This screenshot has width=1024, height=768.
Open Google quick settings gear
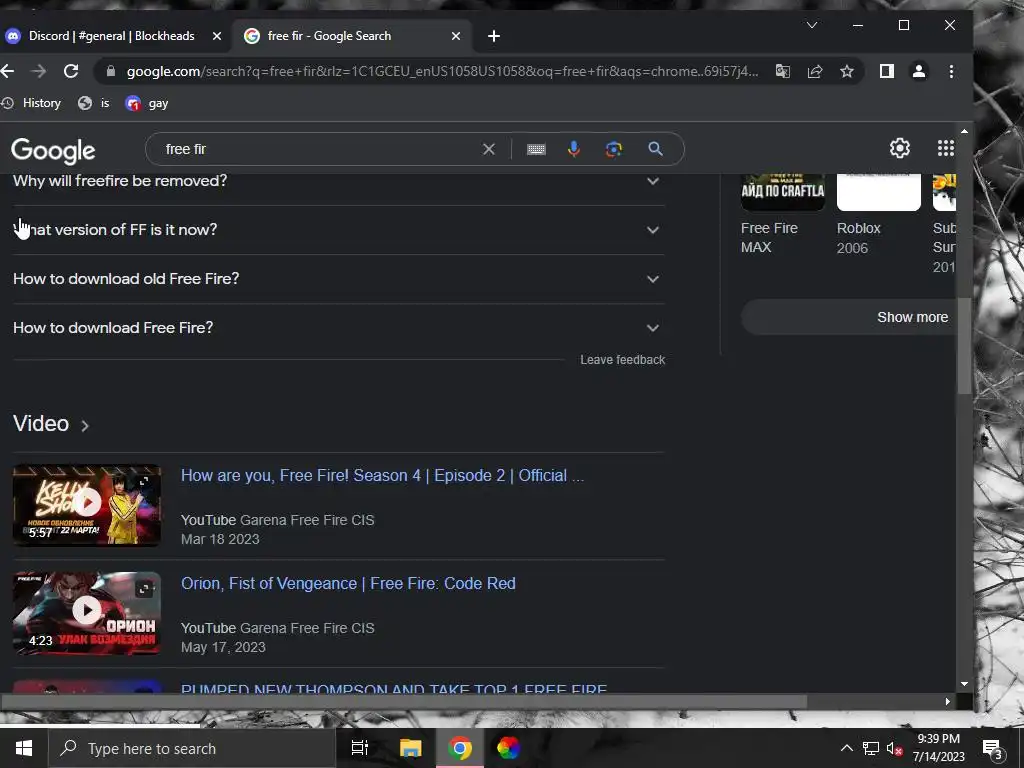899,148
